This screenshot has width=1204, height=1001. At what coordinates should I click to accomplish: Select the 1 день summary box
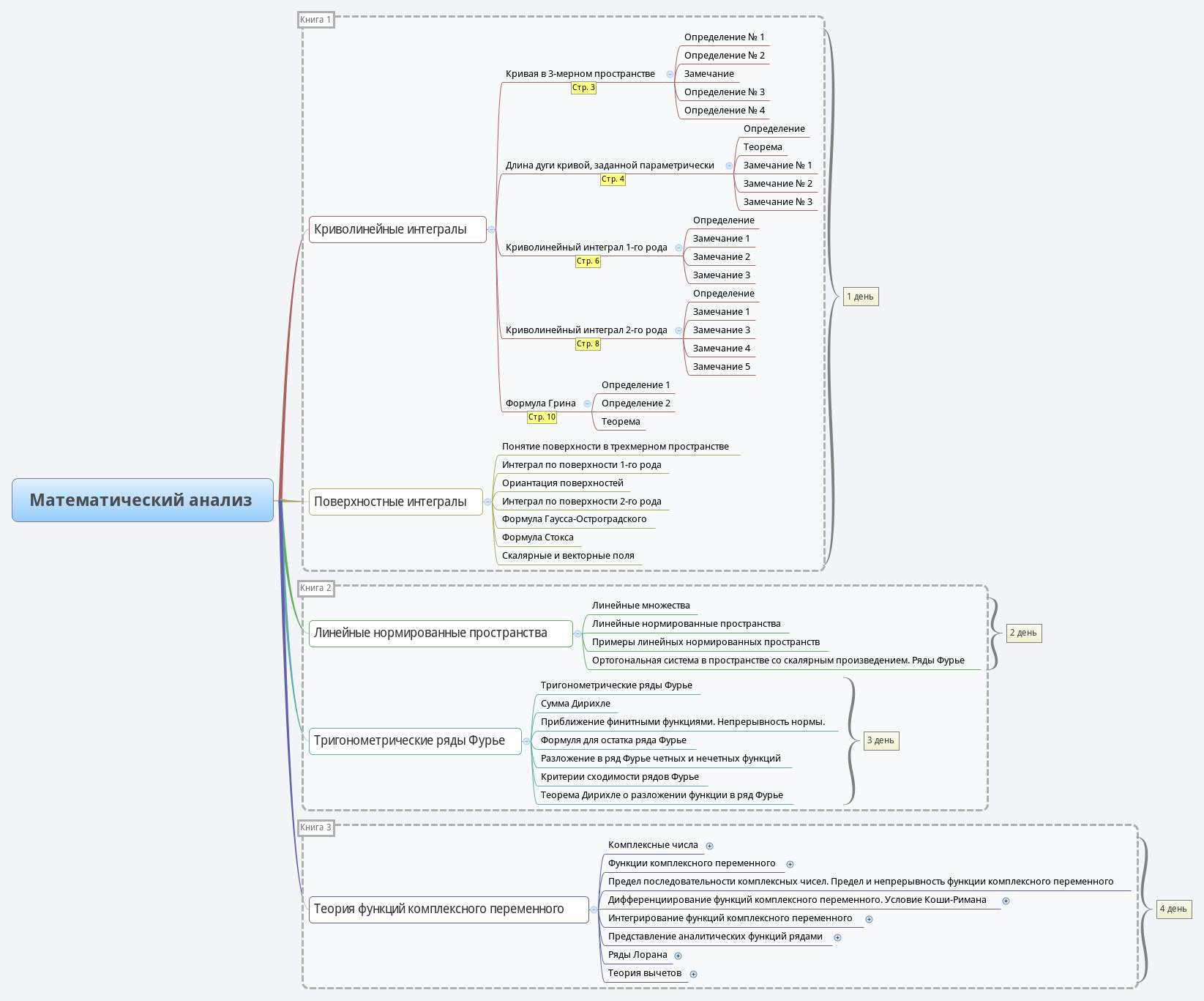tap(860, 297)
